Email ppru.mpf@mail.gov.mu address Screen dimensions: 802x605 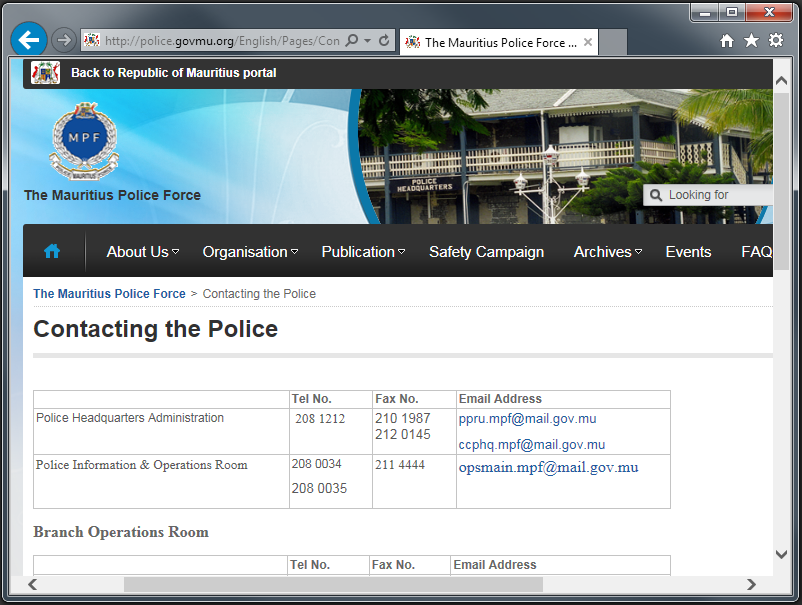click(527, 418)
